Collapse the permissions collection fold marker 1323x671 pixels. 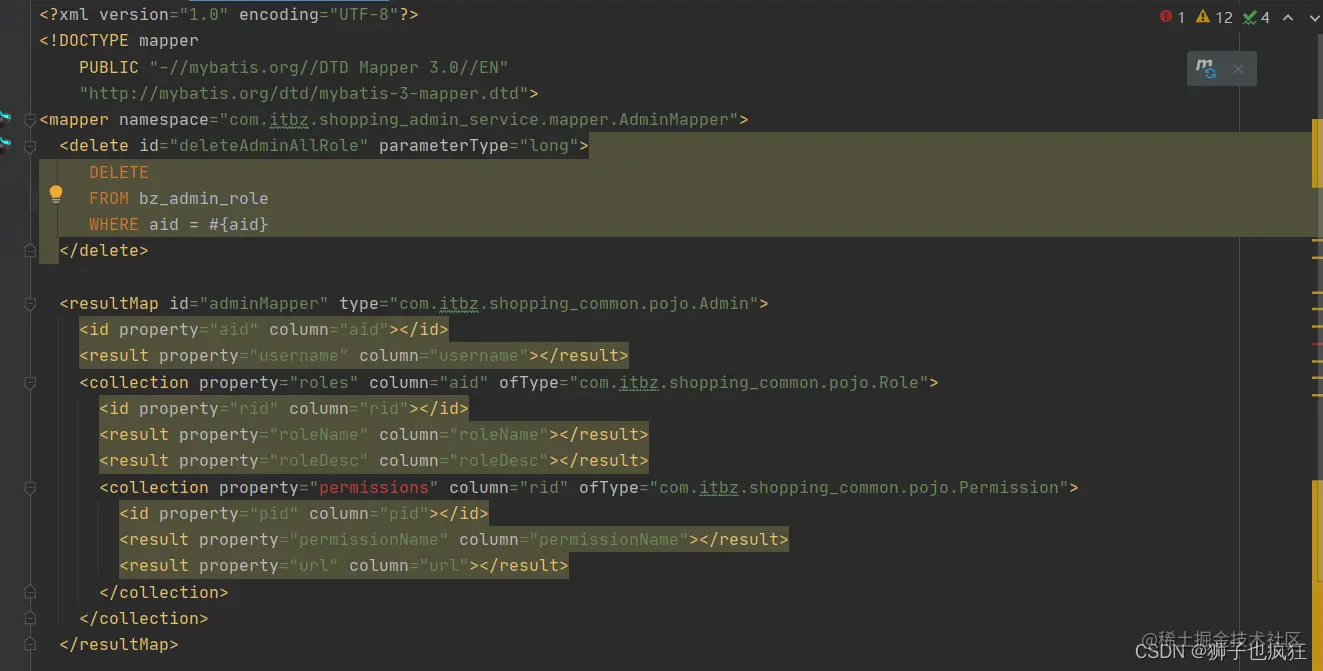coord(30,488)
